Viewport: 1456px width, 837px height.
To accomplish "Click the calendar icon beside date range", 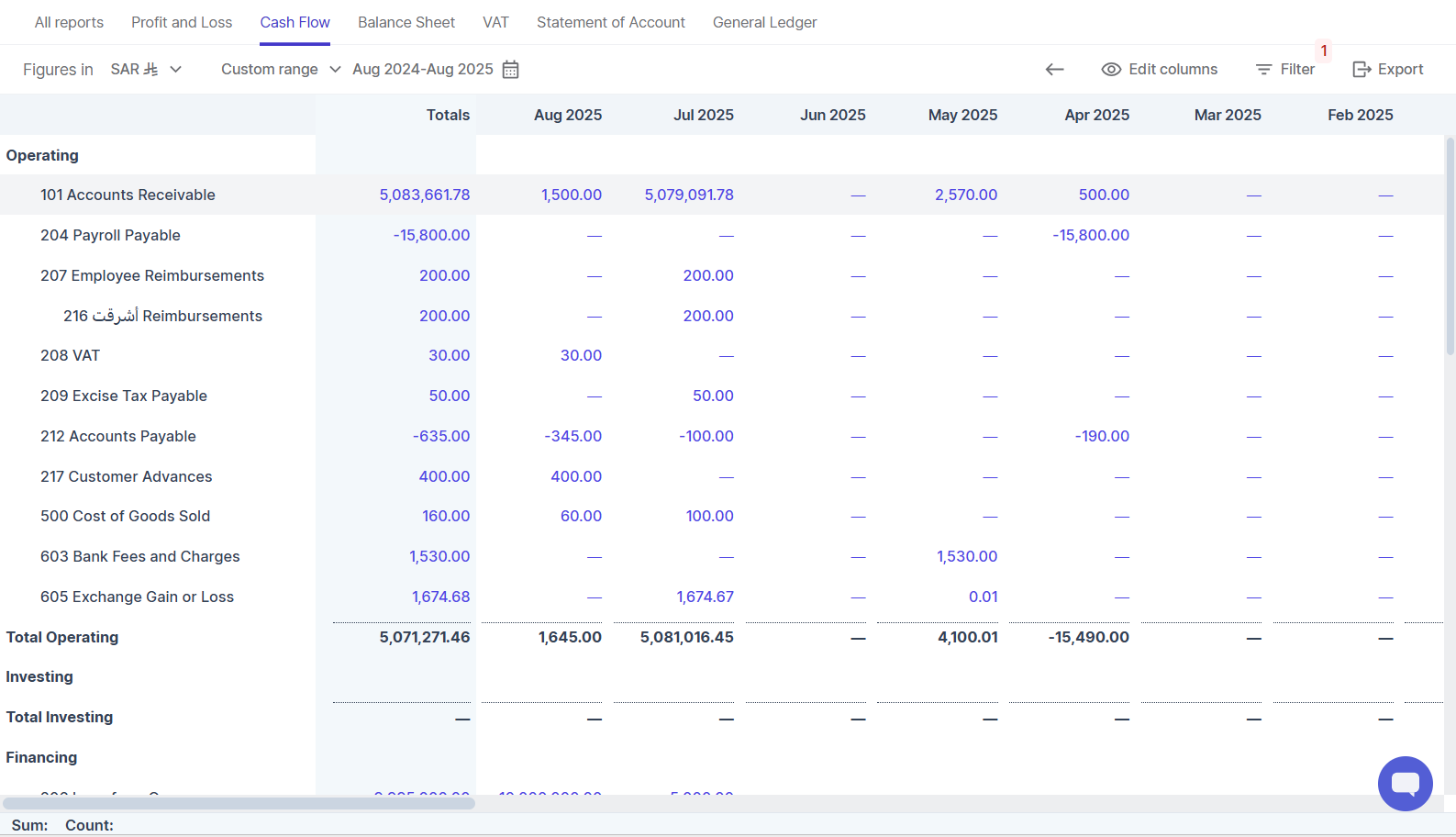I will point(511,70).
